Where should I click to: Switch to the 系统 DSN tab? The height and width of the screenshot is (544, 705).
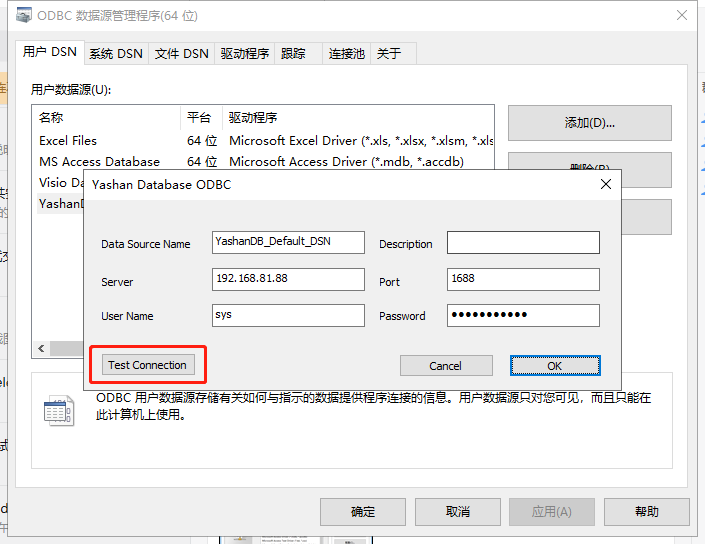point(116,54)
